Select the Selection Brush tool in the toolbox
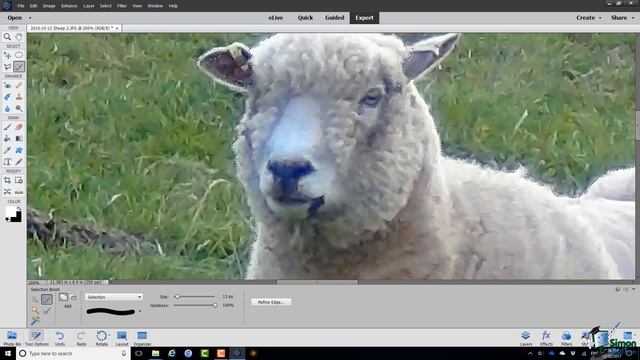The height and width of the screenshot is (360, 640). pos(19,67)
